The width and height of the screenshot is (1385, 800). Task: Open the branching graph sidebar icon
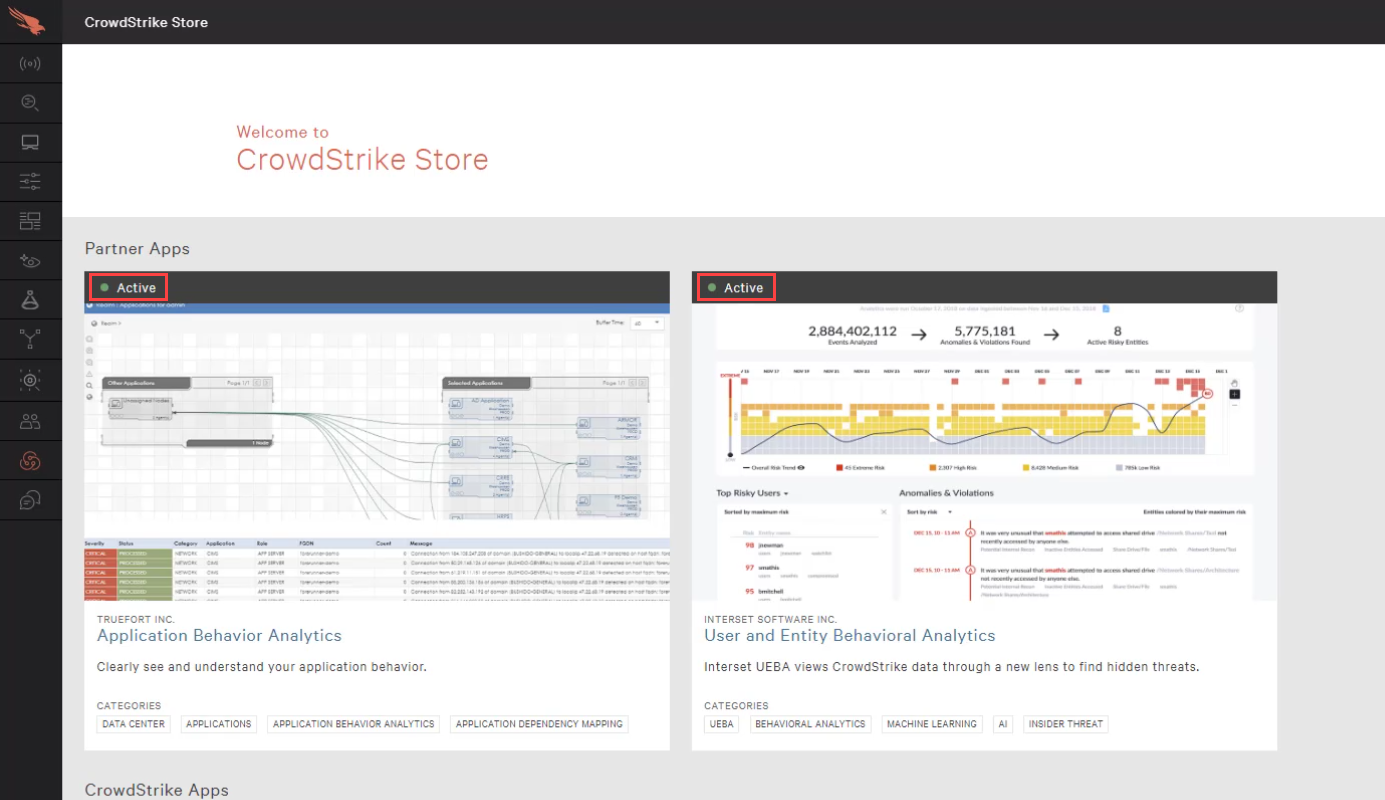(30, 340)
